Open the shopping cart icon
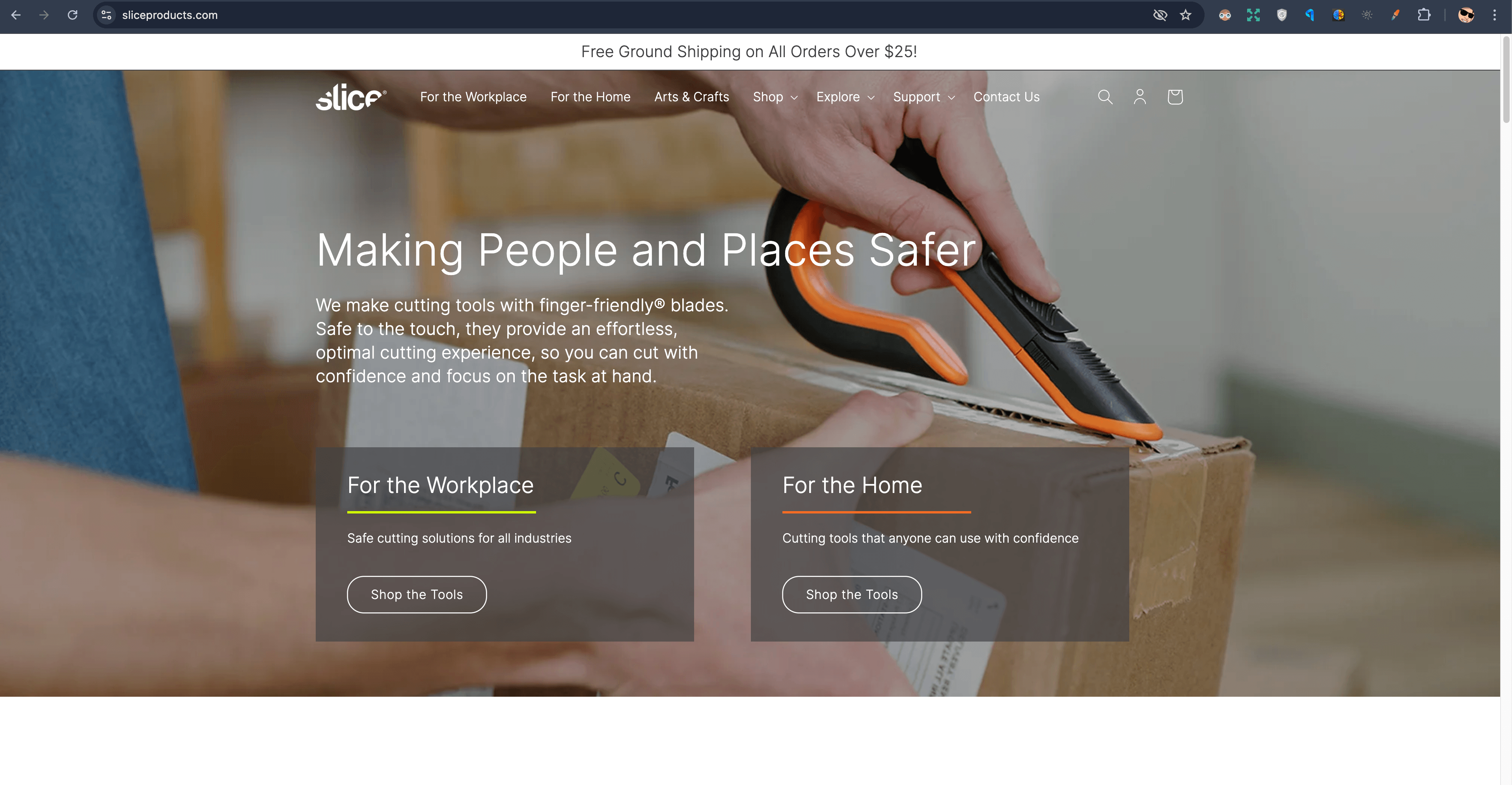Image resolution: width=1512 pixels, height=785 pixels. click(x=1175, y=97)
